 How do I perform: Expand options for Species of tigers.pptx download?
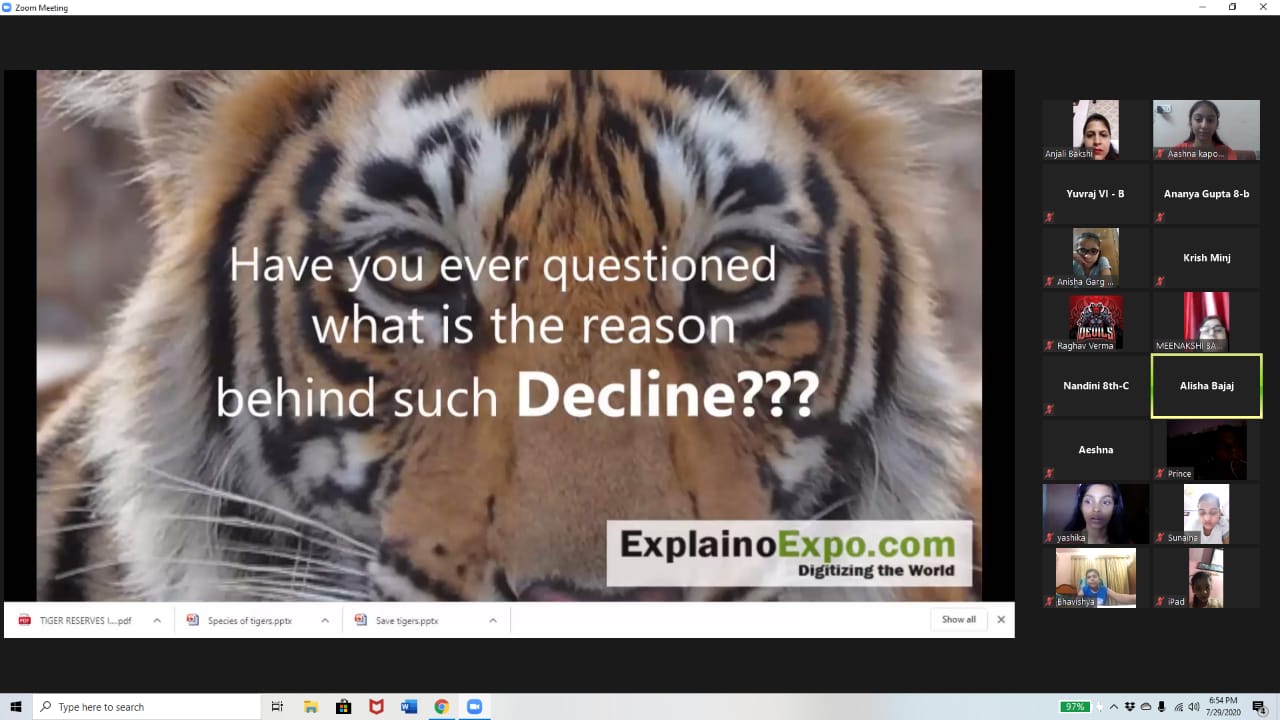coord(325,620)
